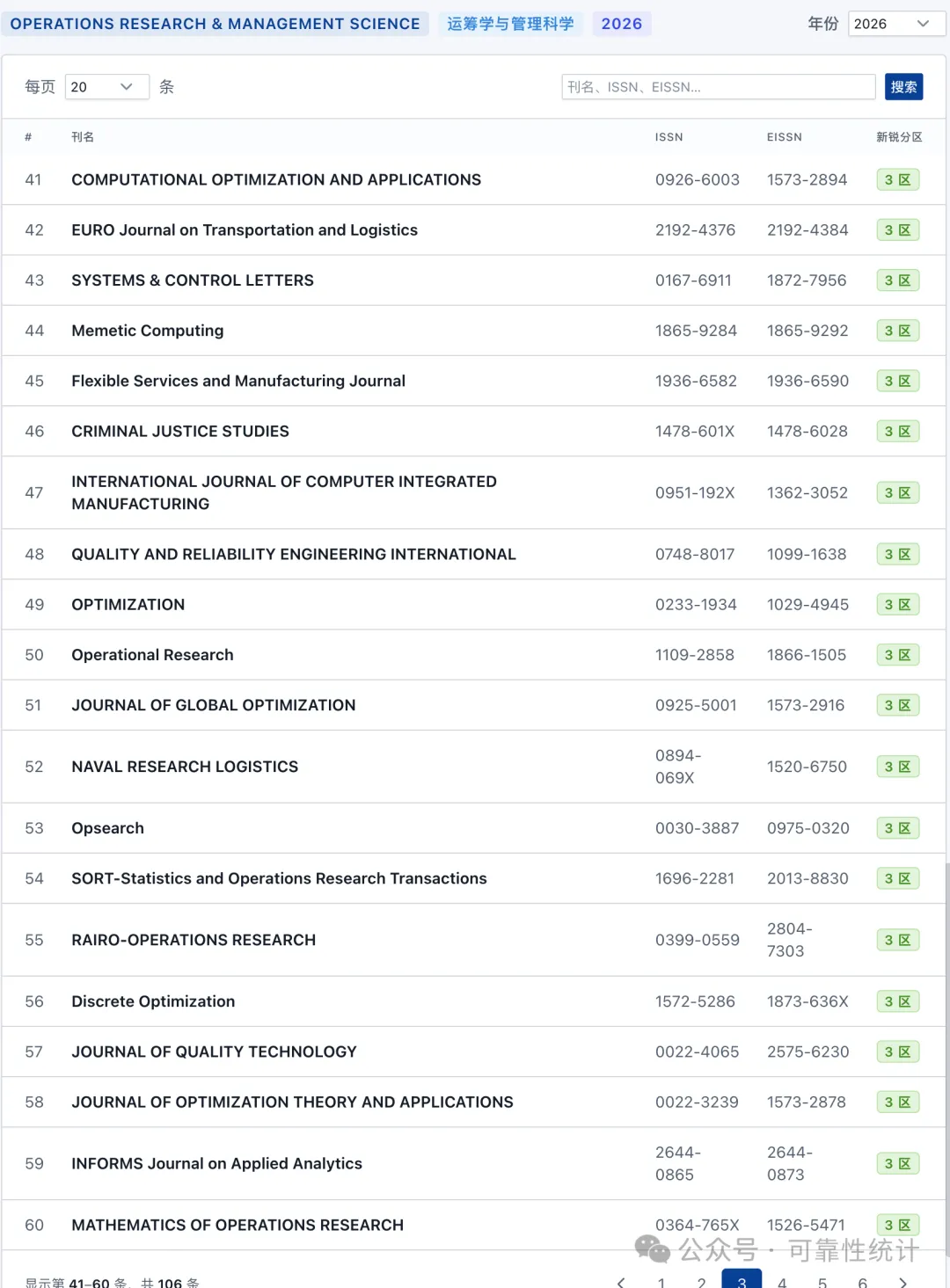Click the 新锐分区 column header
The width and height of the screenshot is (950, 1288).
[899, 137]
